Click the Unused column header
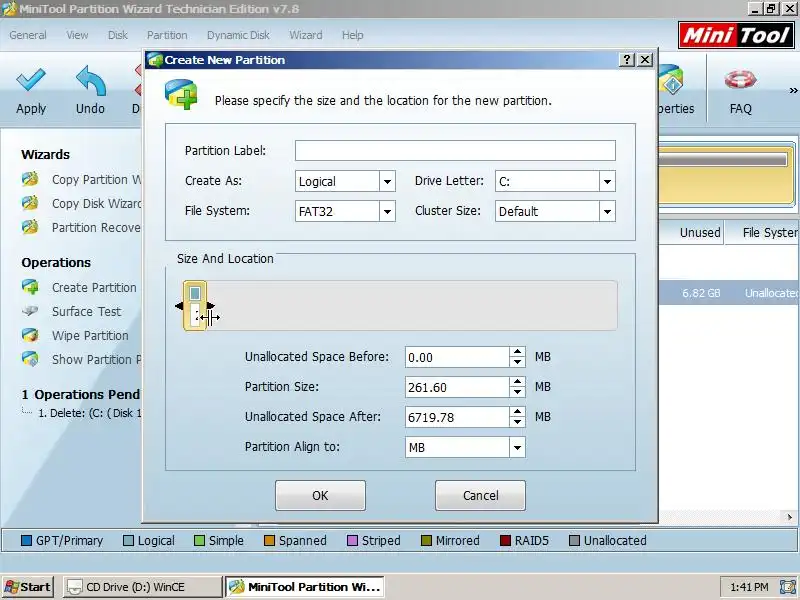The height and width of the screenshot is (600, 800). click(x=691, y=233)
